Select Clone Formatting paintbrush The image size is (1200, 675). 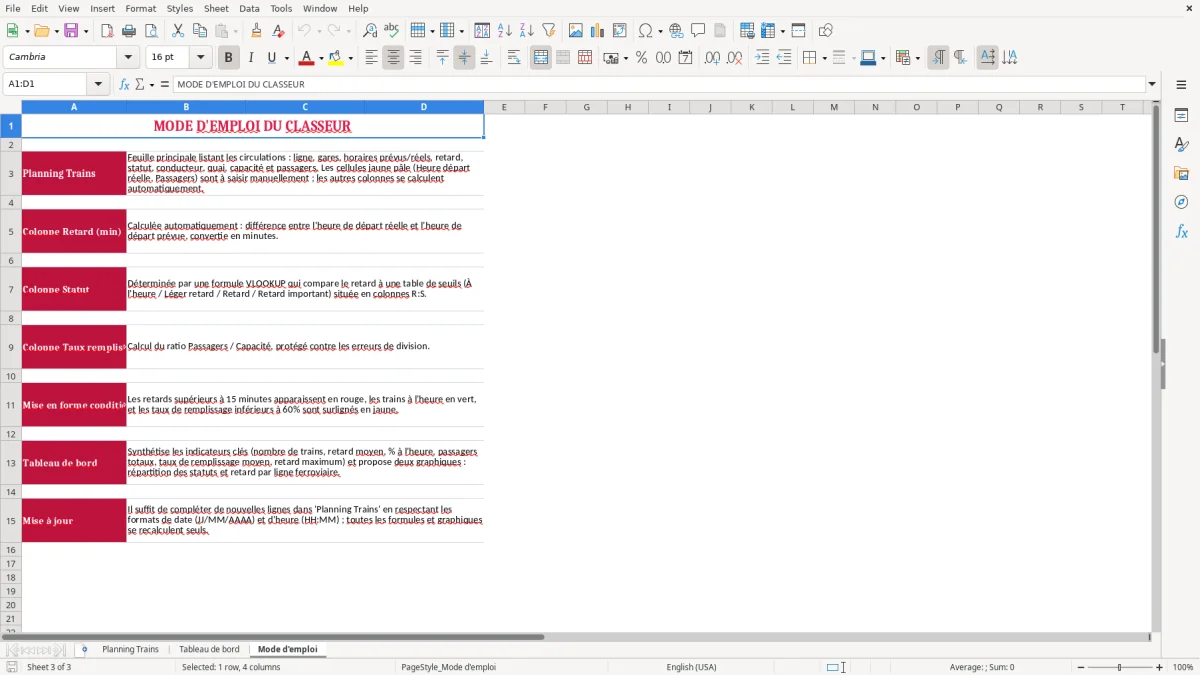pyautogui.click(x=256, y=31)
